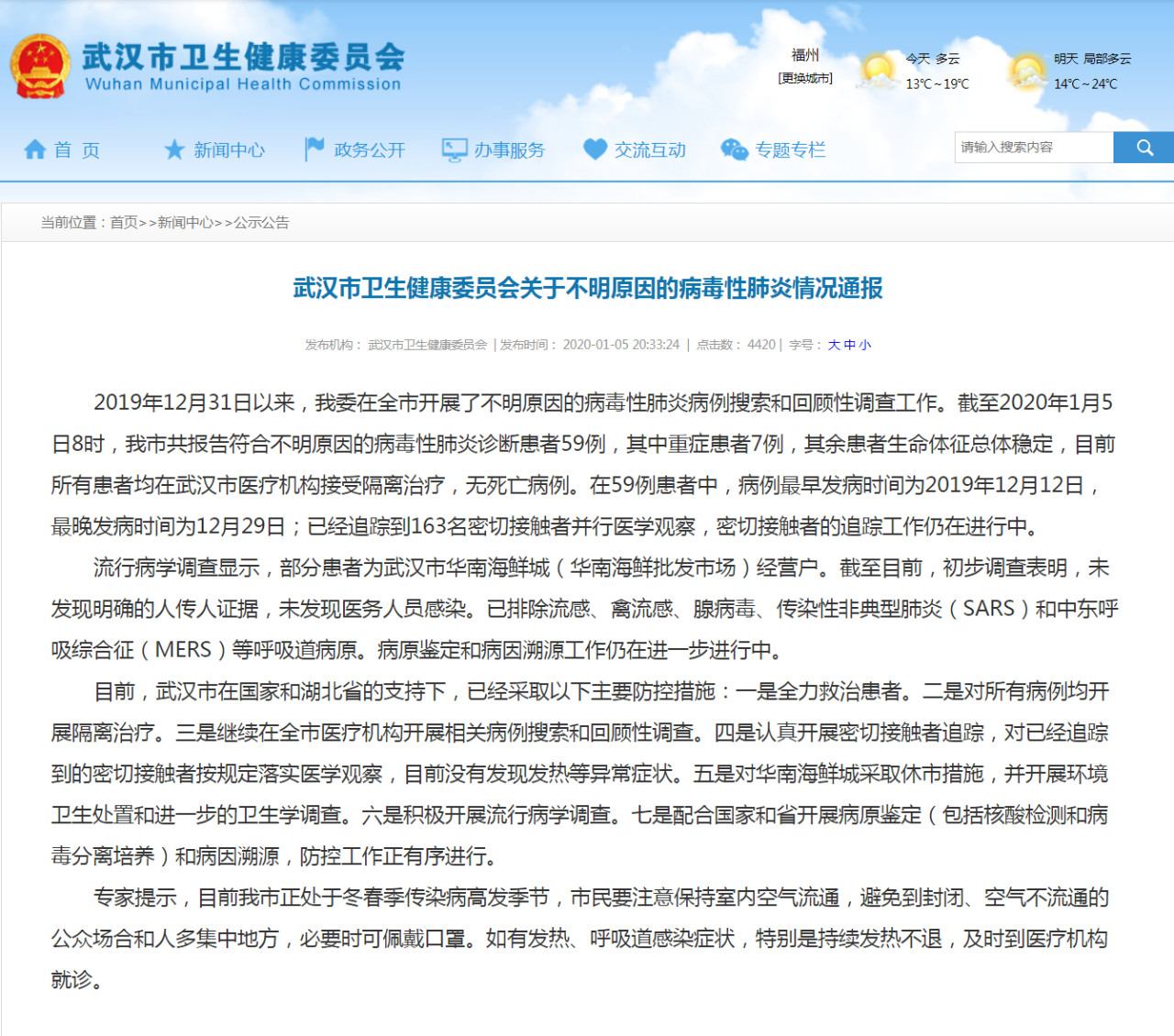The image size is (1174, 1036).
Task: Click today's weather sun-cloud icon
Action: pos(878,71)
